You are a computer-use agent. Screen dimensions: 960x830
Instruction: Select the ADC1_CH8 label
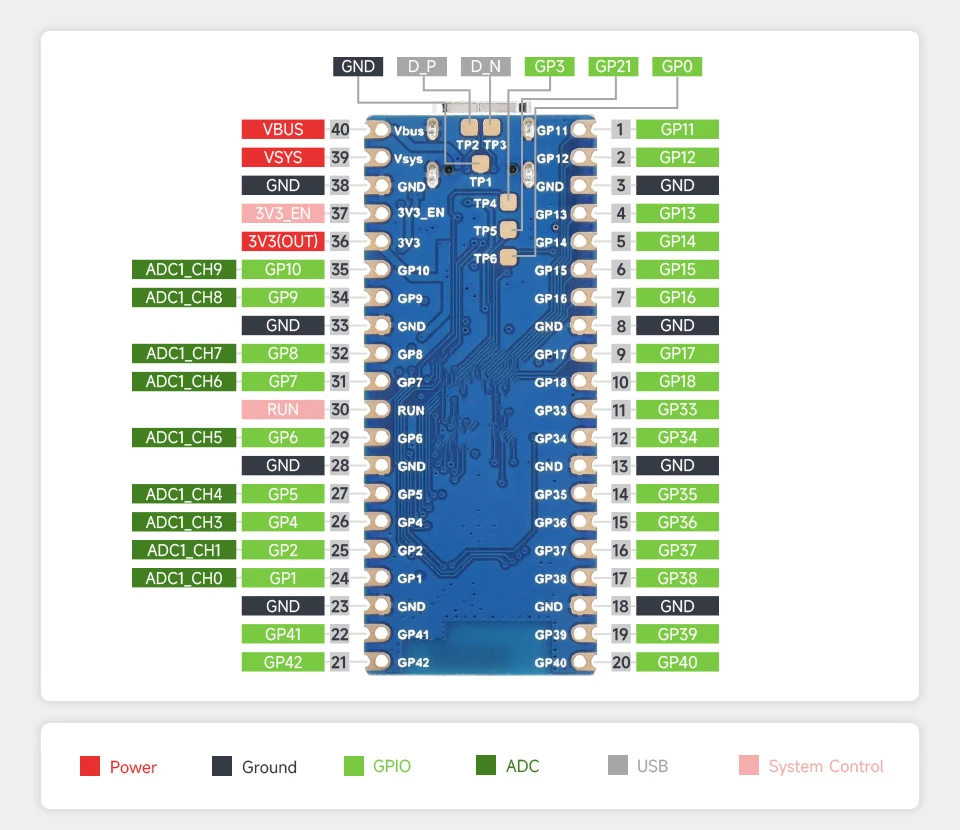(184, 297)
